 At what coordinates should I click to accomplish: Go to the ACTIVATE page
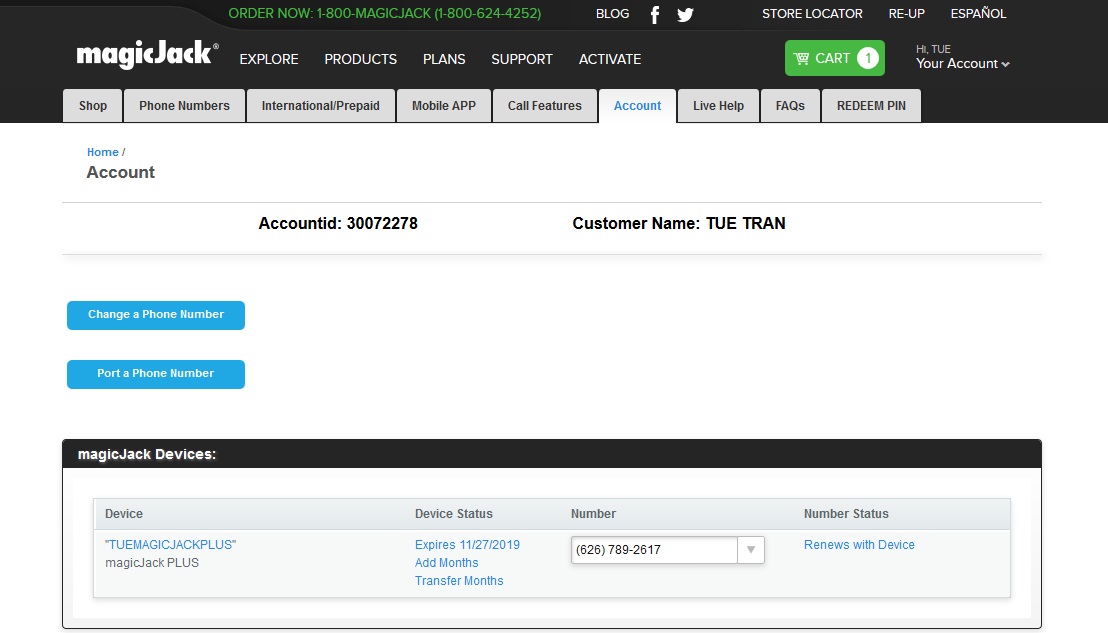610,59
